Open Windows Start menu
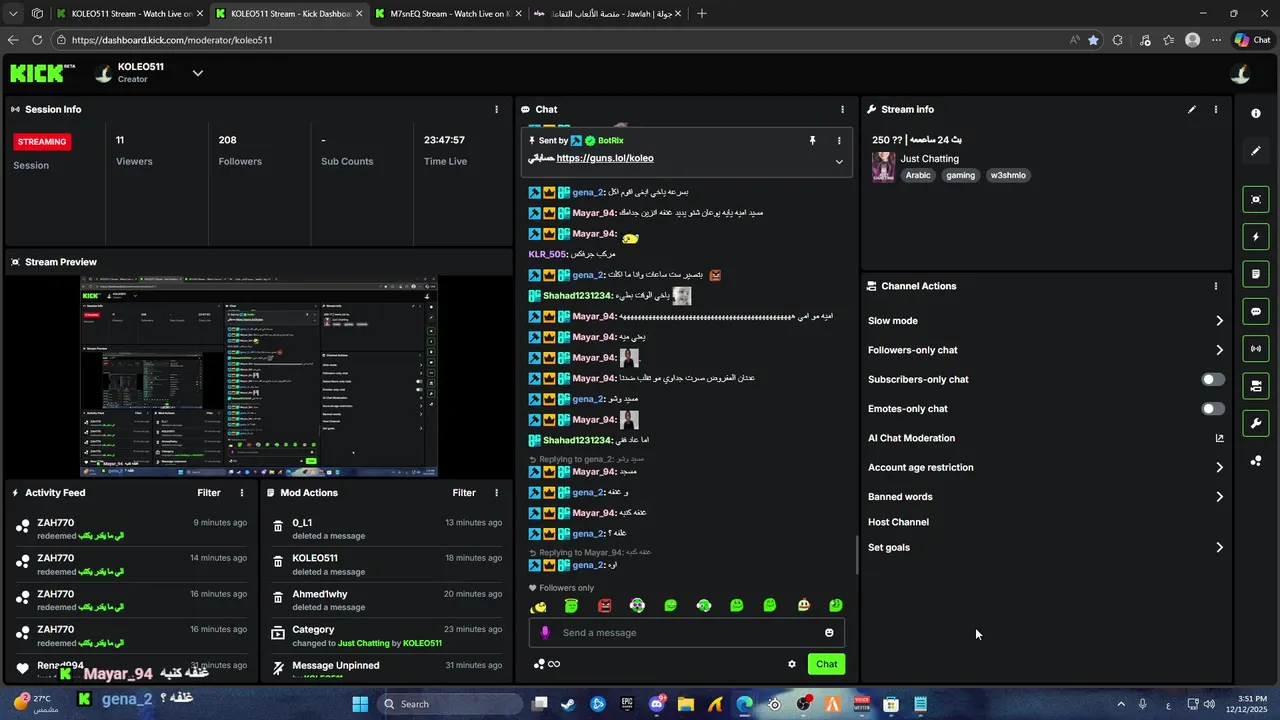The image size is (1280, 720). pyautogui.click(x=360, y=704)
